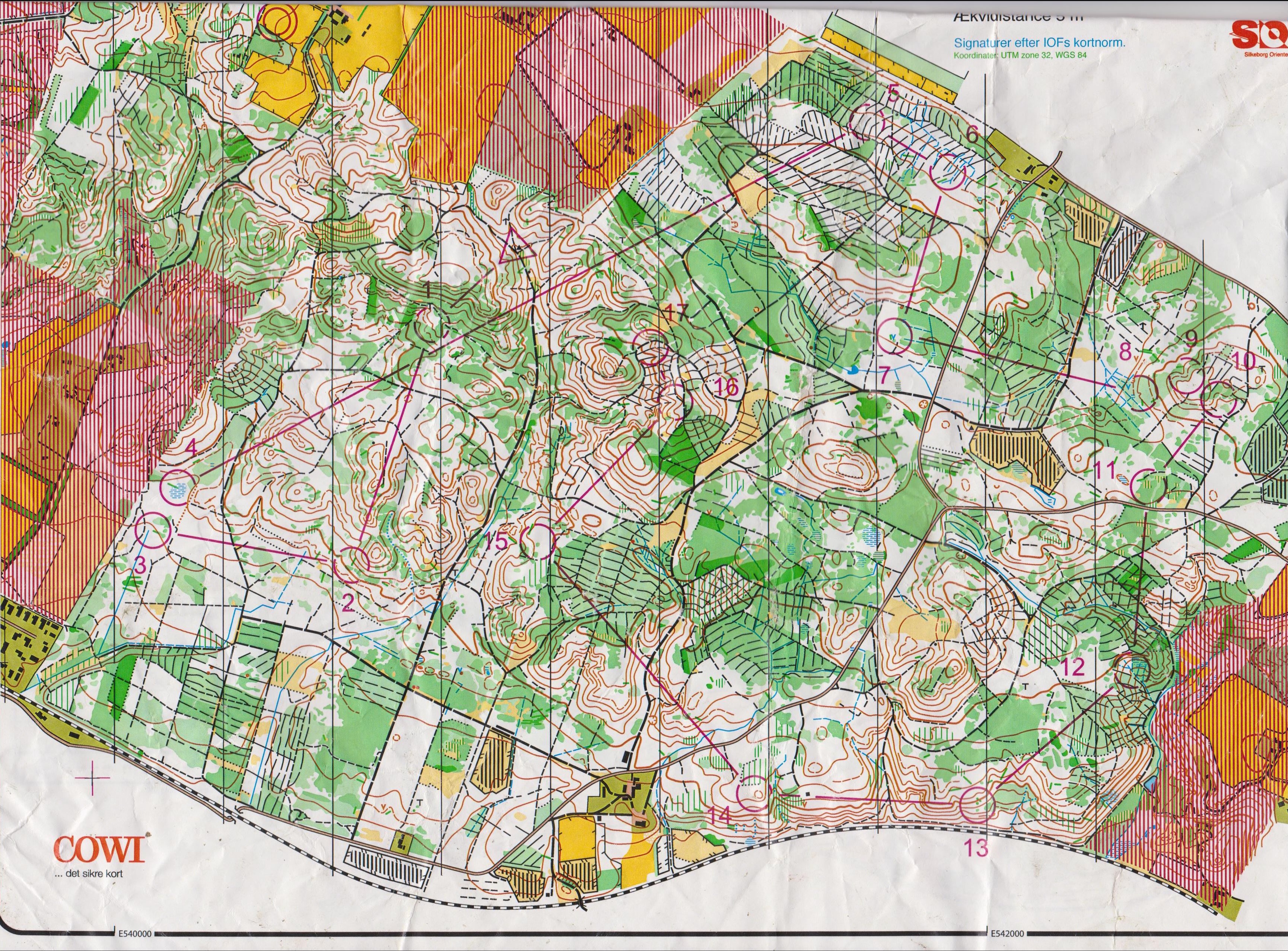Select the control circle numbered 6

[947, 172]
